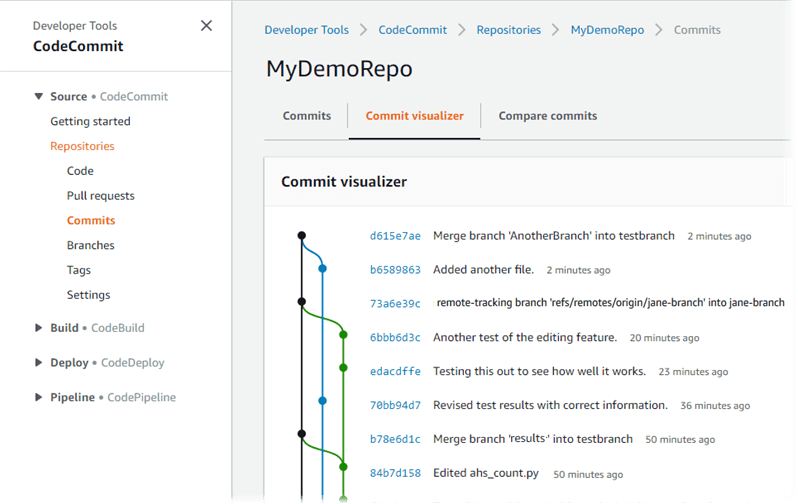Click the blue graph node for commit 70bb94d7

322,401
